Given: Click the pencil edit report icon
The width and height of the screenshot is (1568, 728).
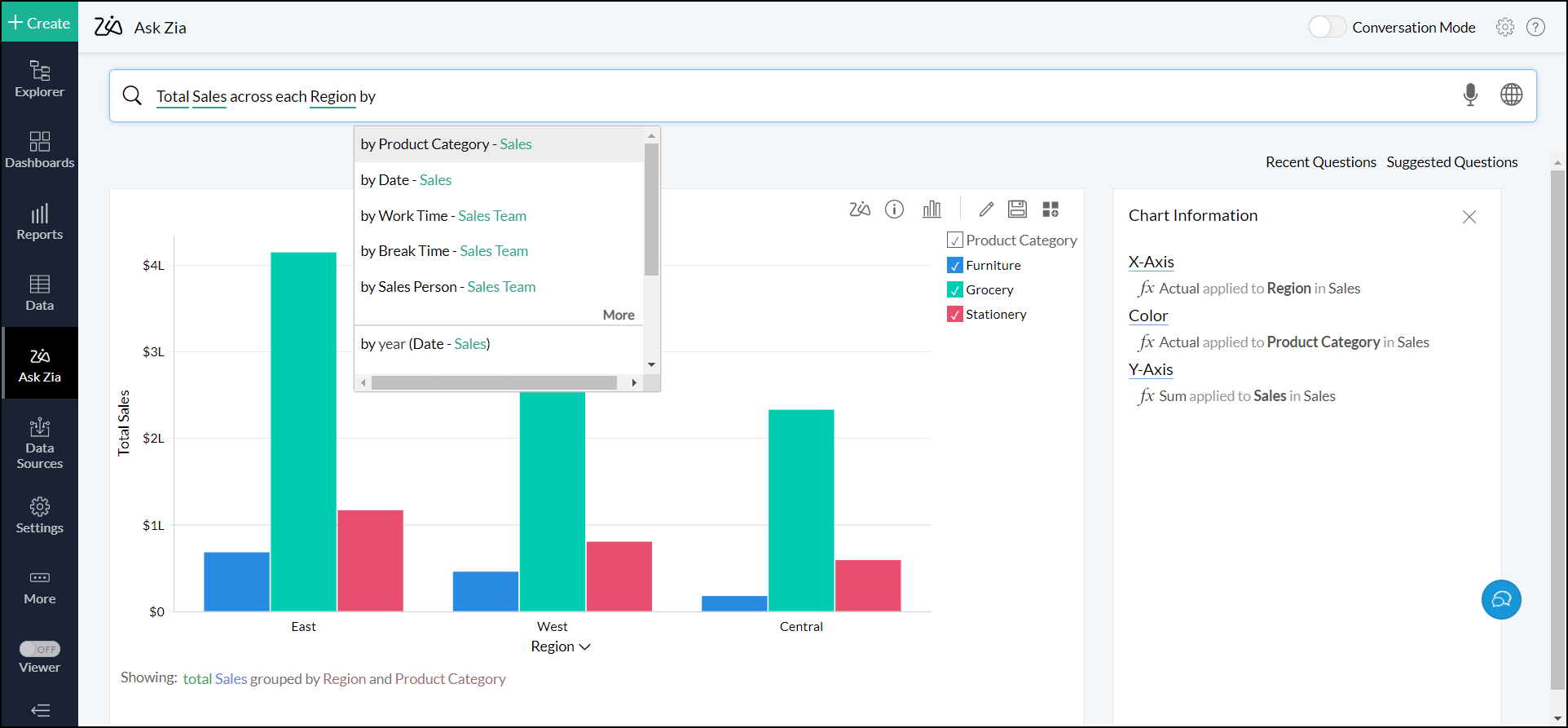Looking at the screenshot, I should point(986,210).
